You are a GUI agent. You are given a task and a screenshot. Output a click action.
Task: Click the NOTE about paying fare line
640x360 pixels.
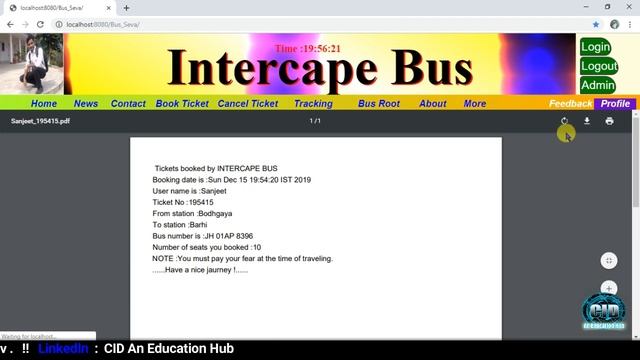tap(242, 258)
